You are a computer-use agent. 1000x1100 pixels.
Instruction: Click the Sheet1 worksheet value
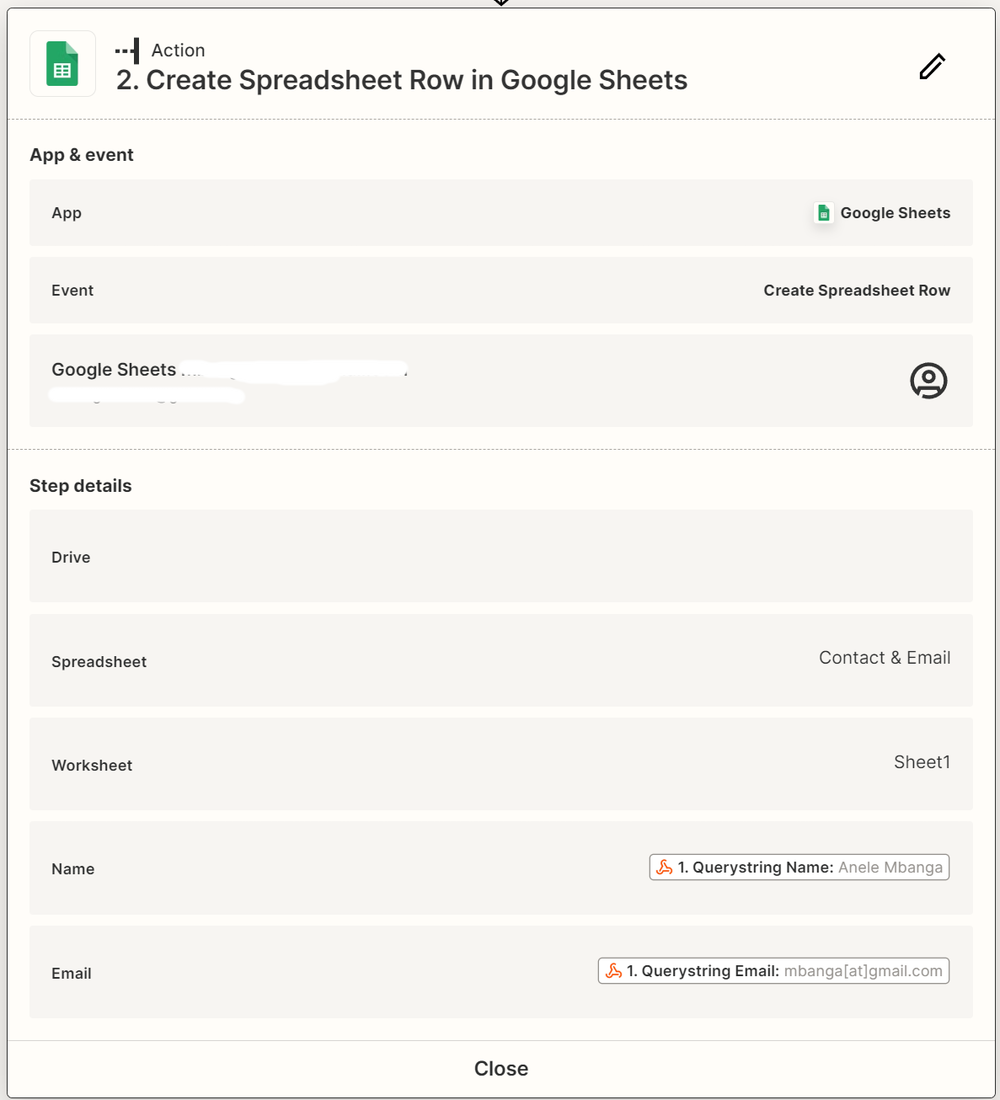(x=921, y=762)
